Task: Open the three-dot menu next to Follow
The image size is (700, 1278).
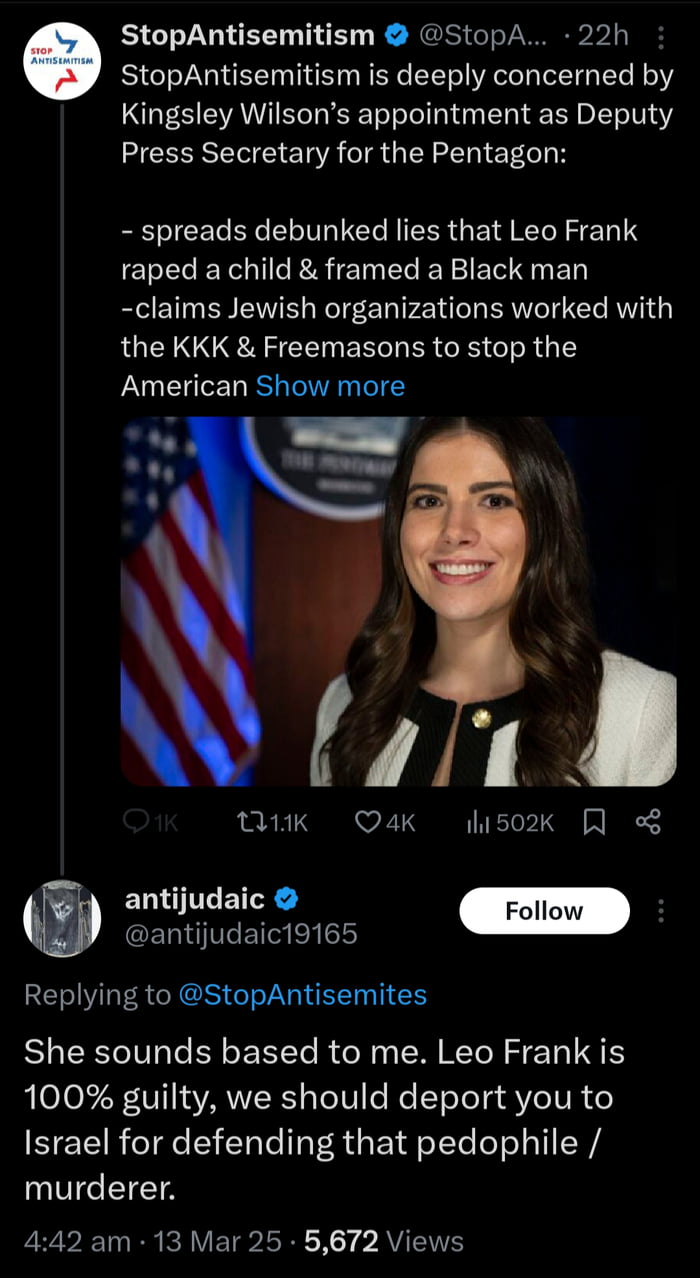Action: [660, 911]
